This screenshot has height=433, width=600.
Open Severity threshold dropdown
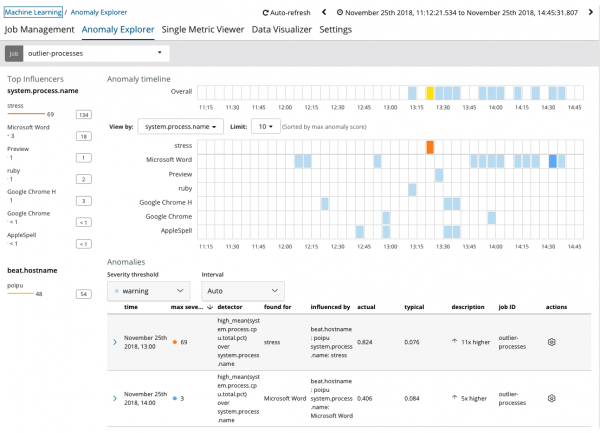(149, 291)
